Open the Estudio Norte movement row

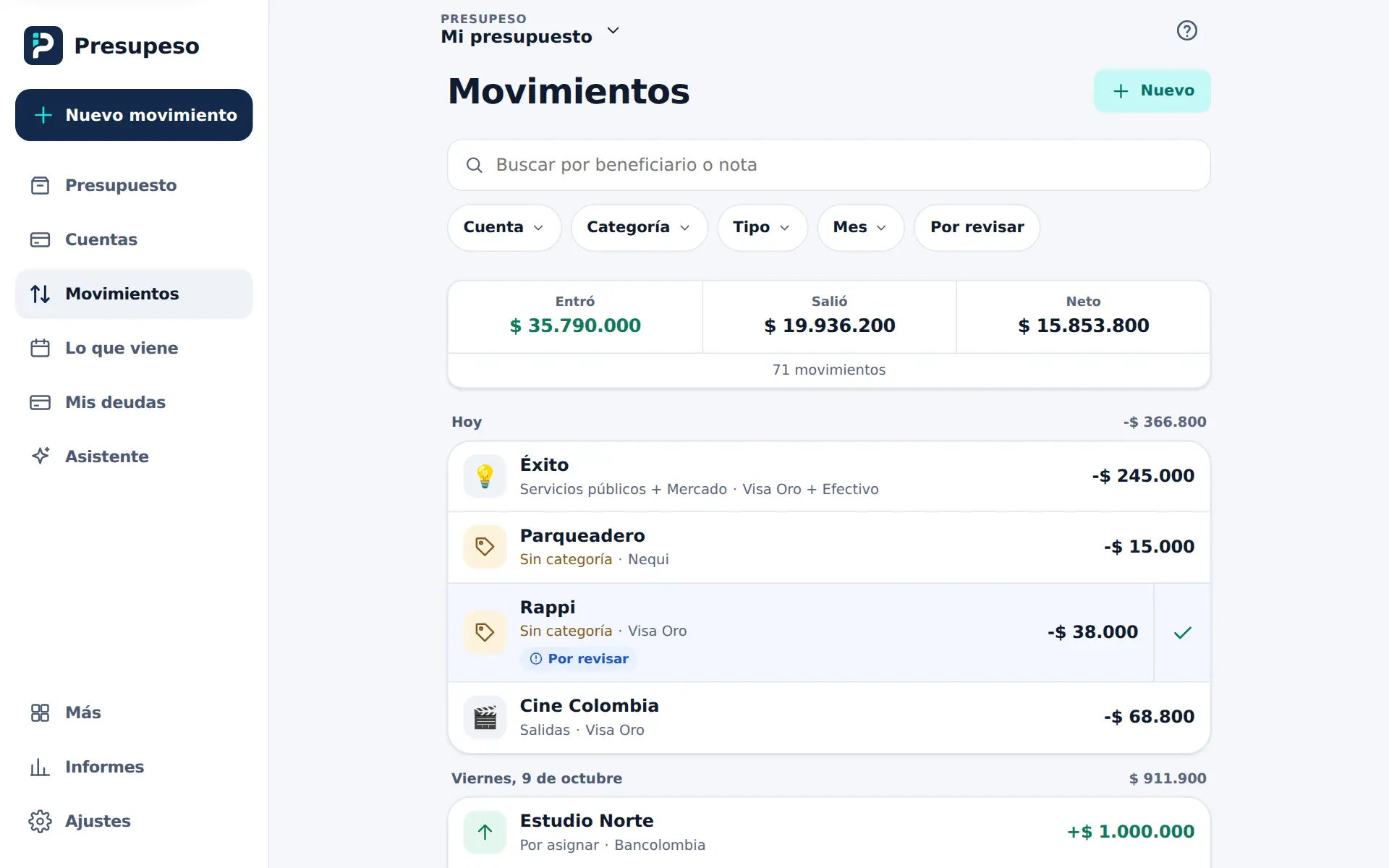pyautogui.click(x=828, y=833)
